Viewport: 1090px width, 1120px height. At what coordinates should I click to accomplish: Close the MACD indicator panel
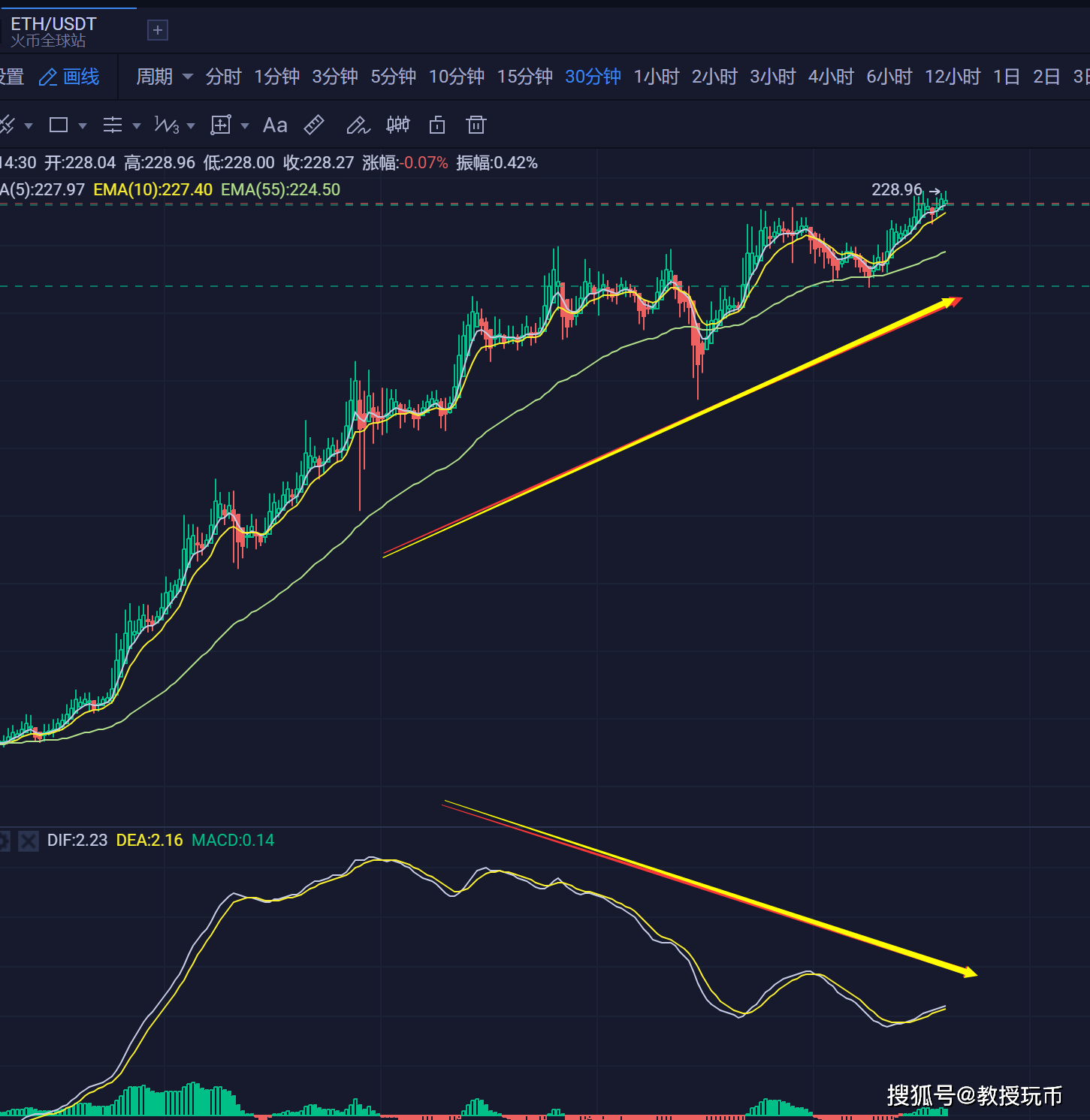[29, 841]
